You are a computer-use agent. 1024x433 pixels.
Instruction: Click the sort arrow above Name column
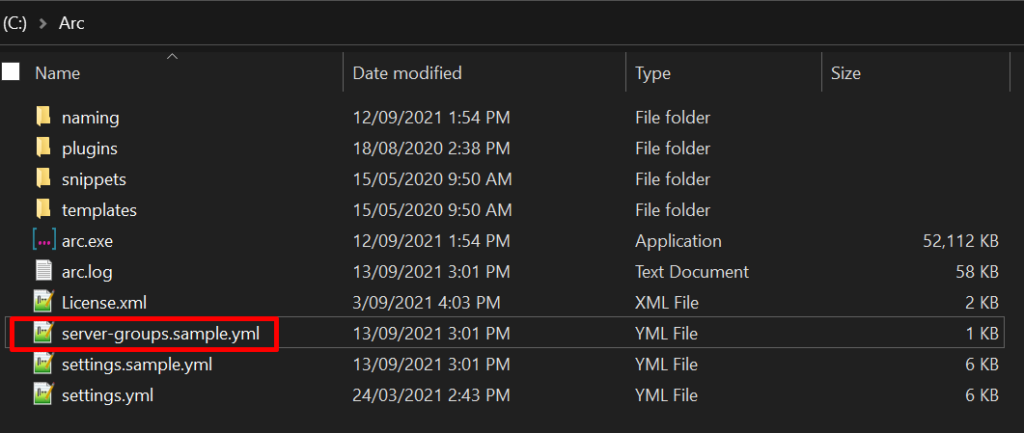tap(171, 56)
